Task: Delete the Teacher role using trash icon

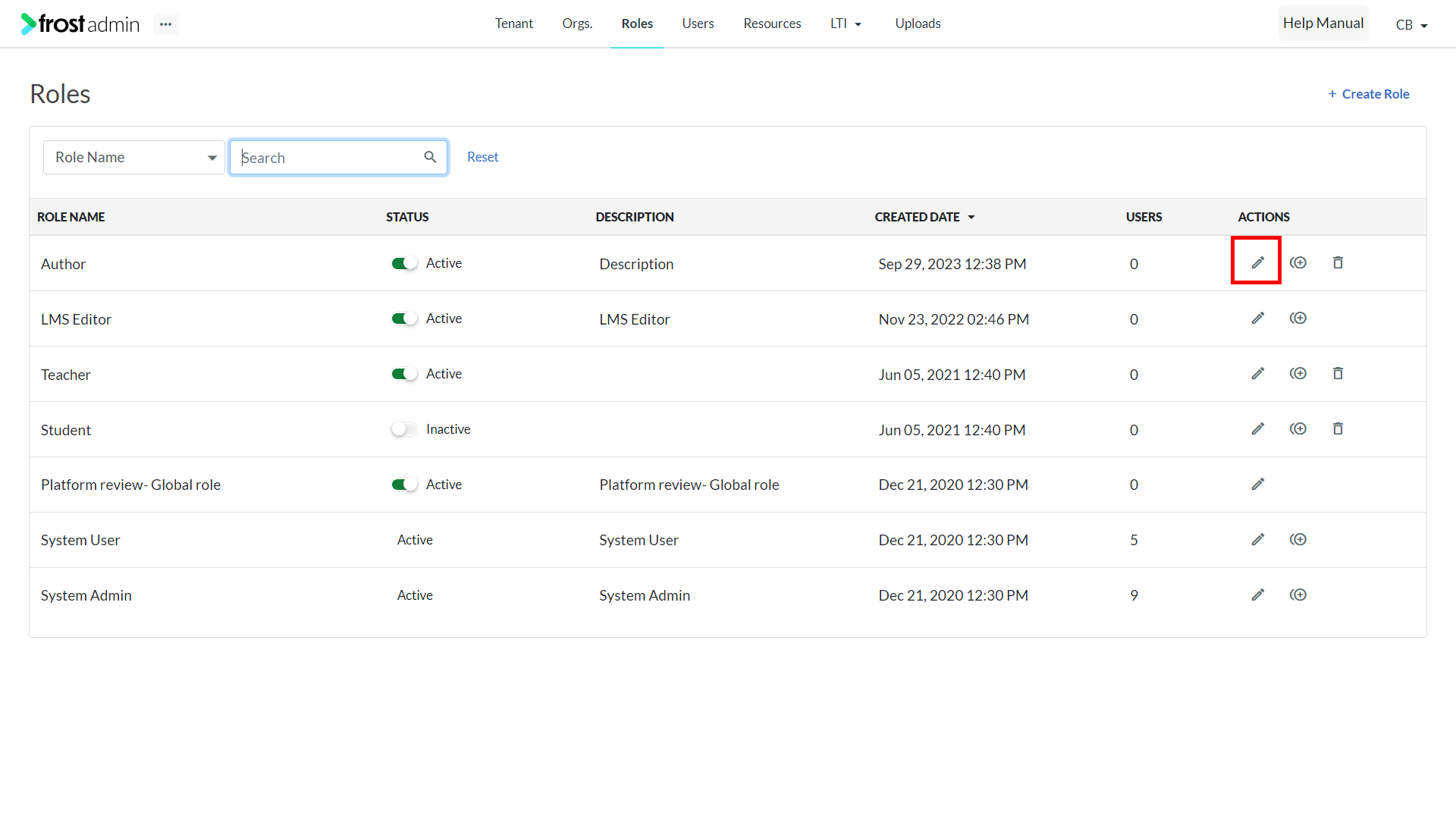Action: point(1338,373)
